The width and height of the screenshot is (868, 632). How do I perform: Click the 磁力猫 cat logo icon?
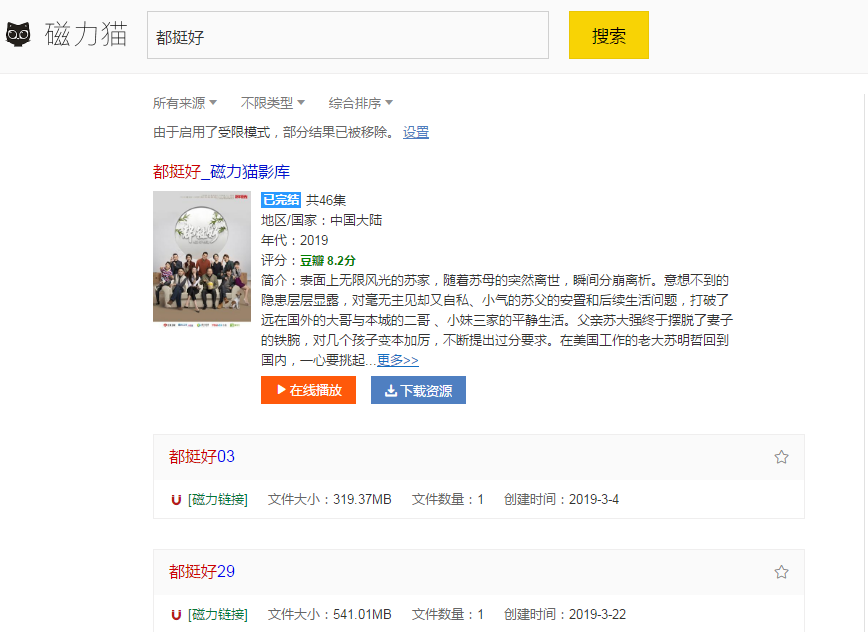coord(18,34)
